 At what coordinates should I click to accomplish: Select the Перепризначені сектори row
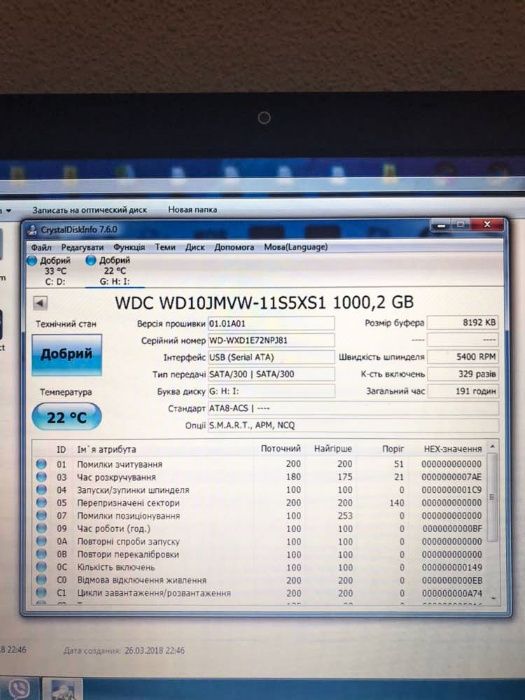259,503
